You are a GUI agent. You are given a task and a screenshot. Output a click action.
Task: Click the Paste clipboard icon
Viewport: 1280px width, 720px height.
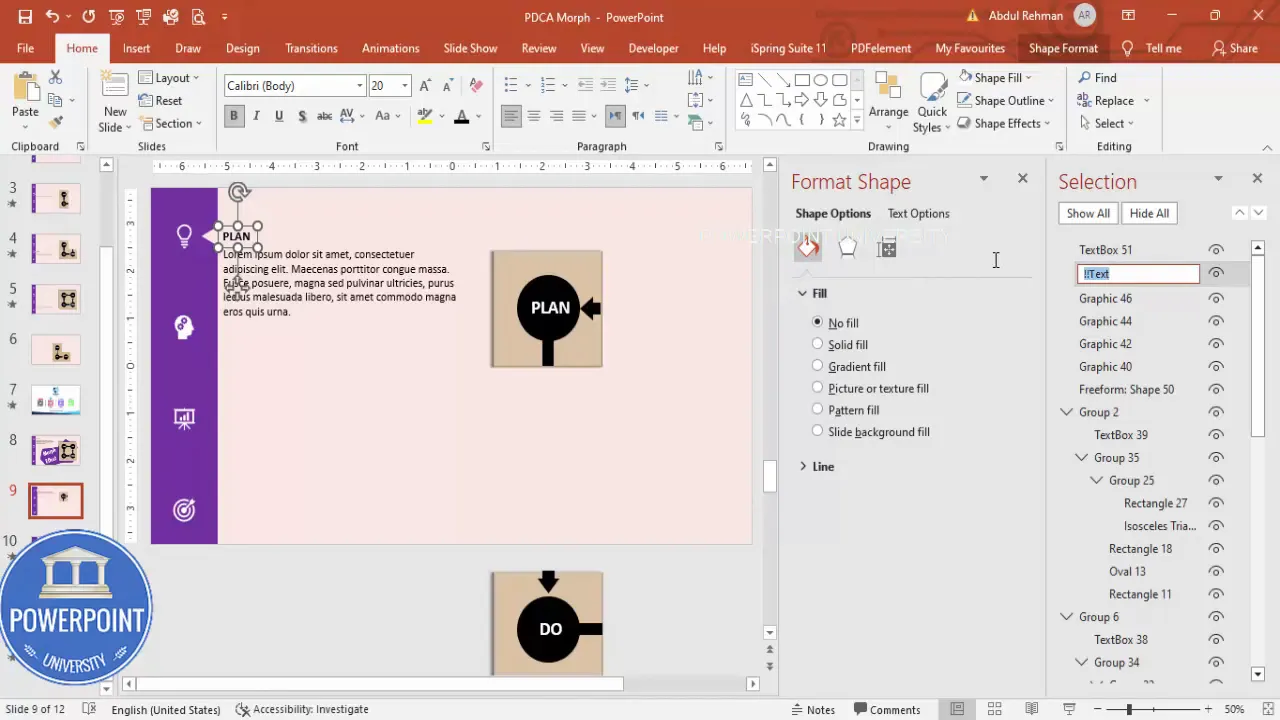[x=25, y=86]
